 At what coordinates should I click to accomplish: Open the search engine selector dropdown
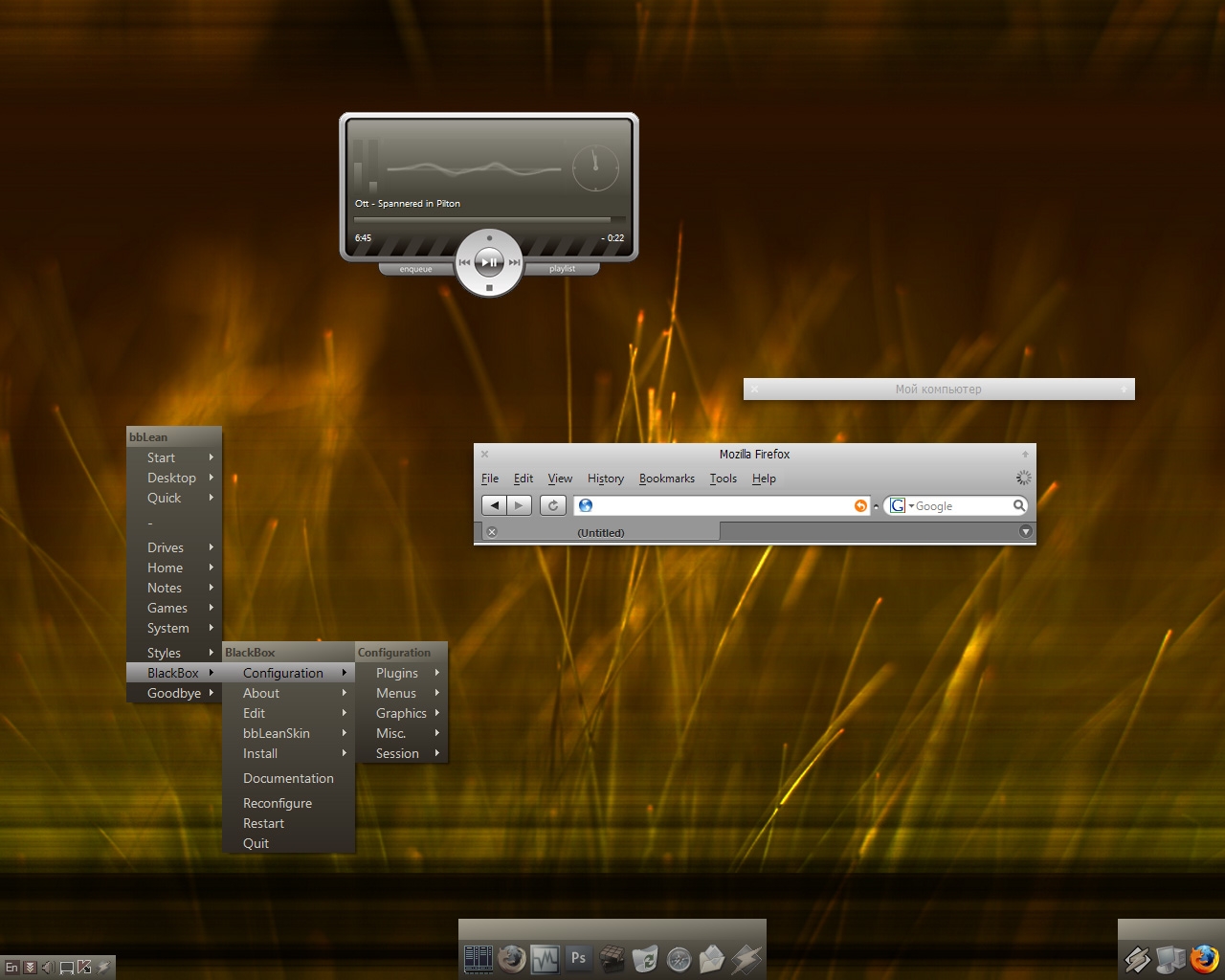click(902, 505)
